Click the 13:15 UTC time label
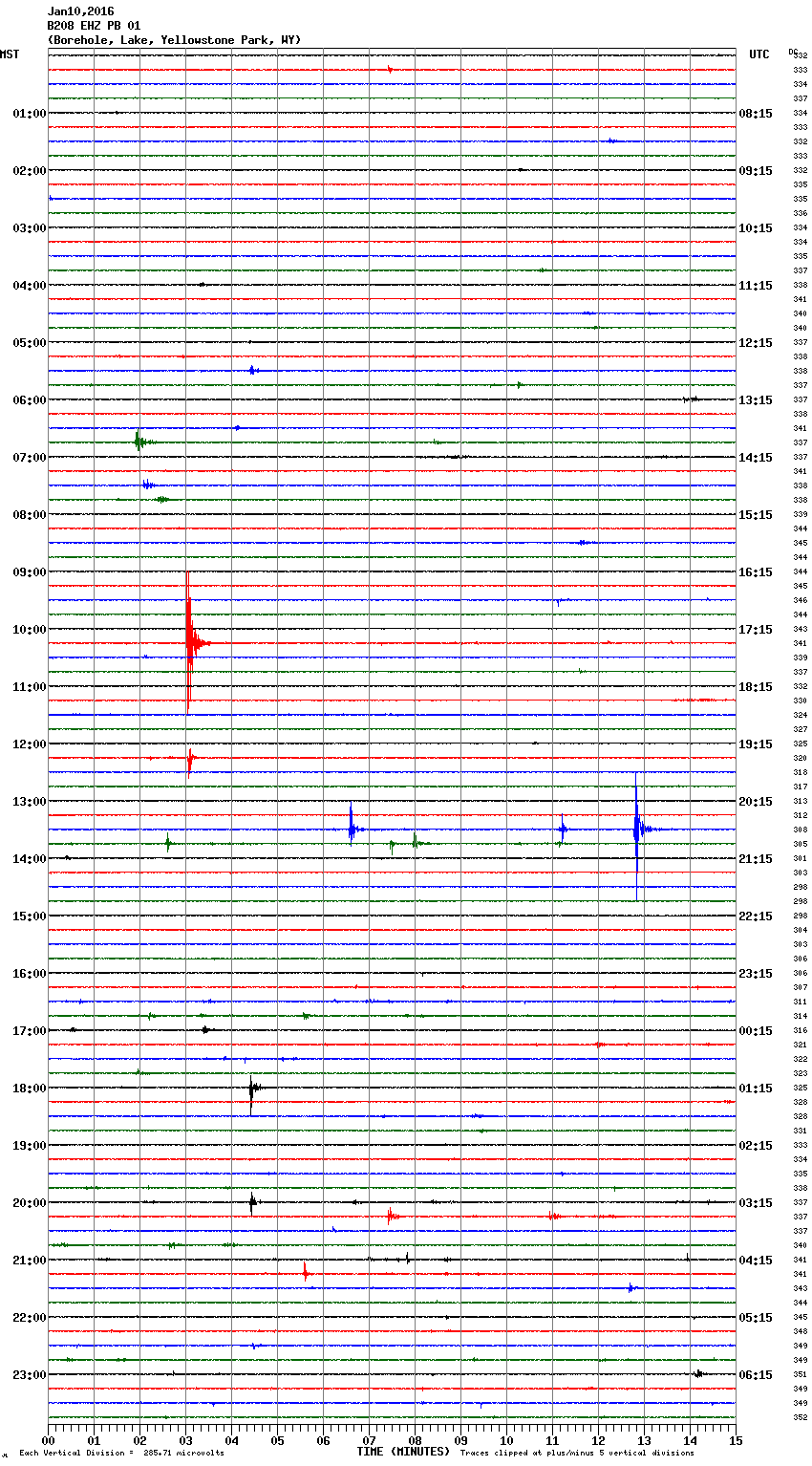 (756, 400)
